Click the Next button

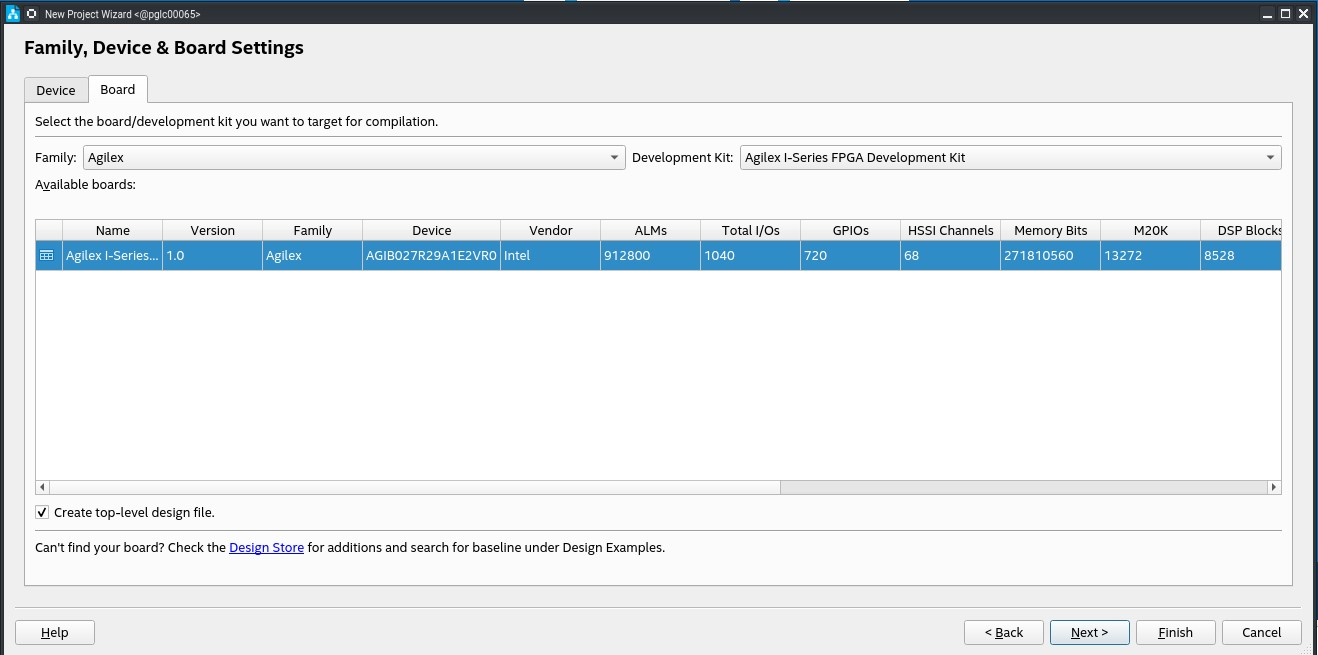[1089, 632]
